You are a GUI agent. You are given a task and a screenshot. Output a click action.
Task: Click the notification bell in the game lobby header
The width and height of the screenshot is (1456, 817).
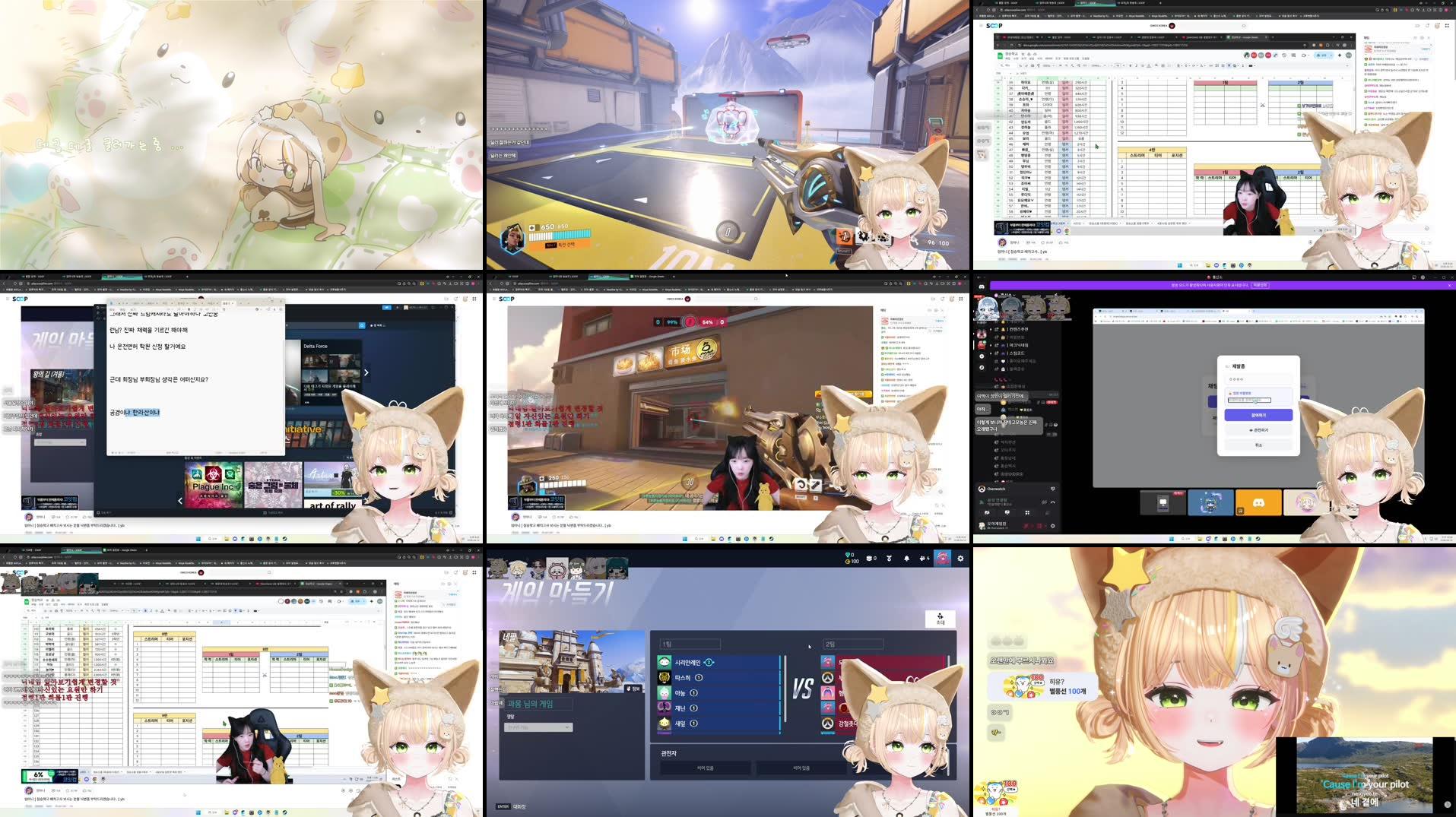pos(907,558)
